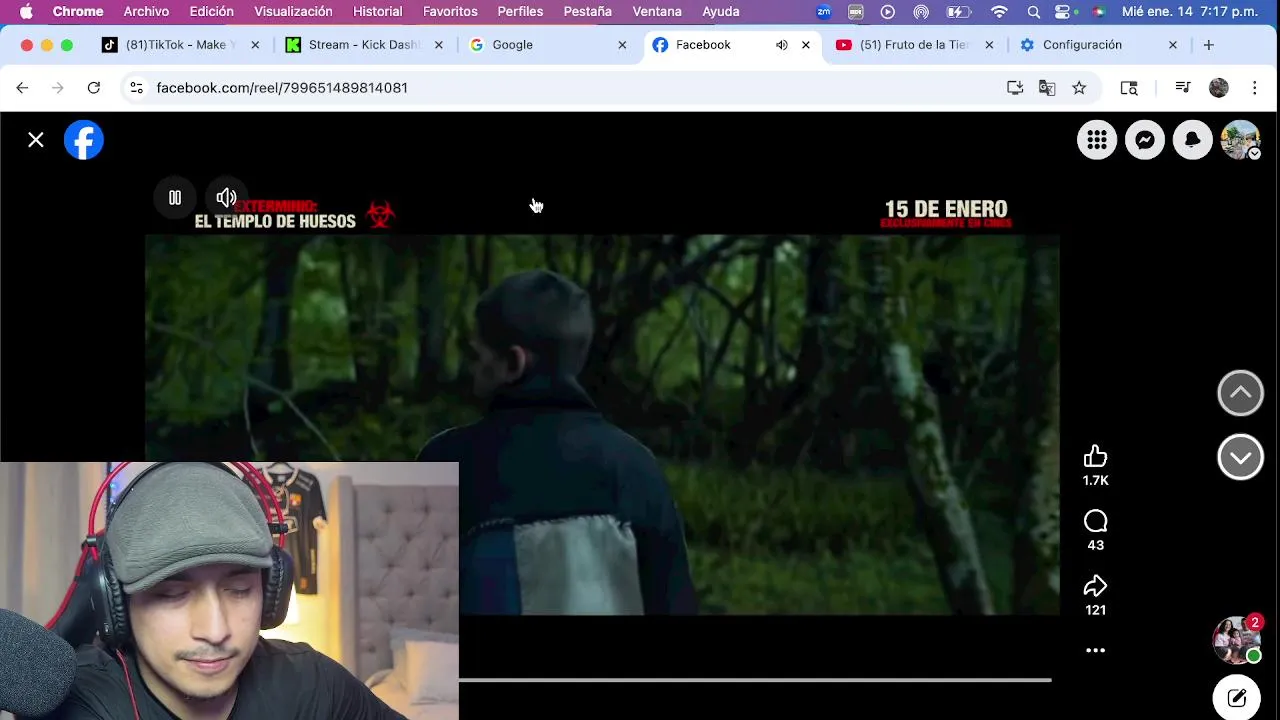Image resolution: width=1280 pixels, height=720 pixels.
Task: Switch to the YouTube Fruto de la Tierra tab
Action: (x=914, y=45)
